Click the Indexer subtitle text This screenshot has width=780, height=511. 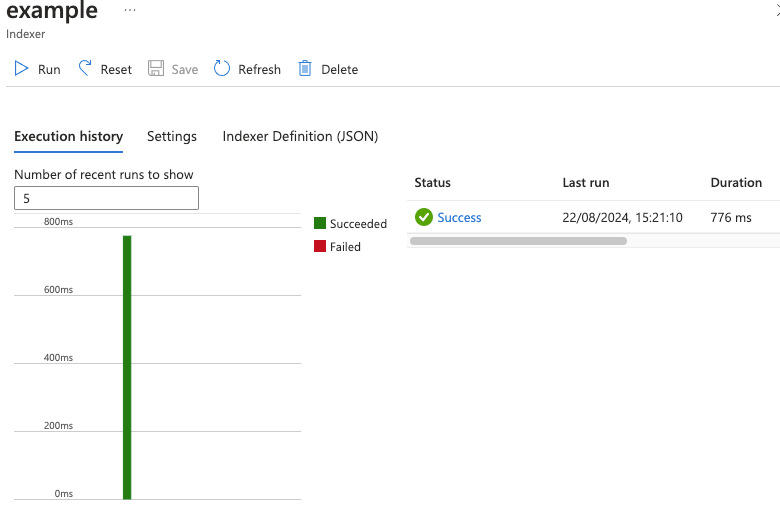[25, 34]
